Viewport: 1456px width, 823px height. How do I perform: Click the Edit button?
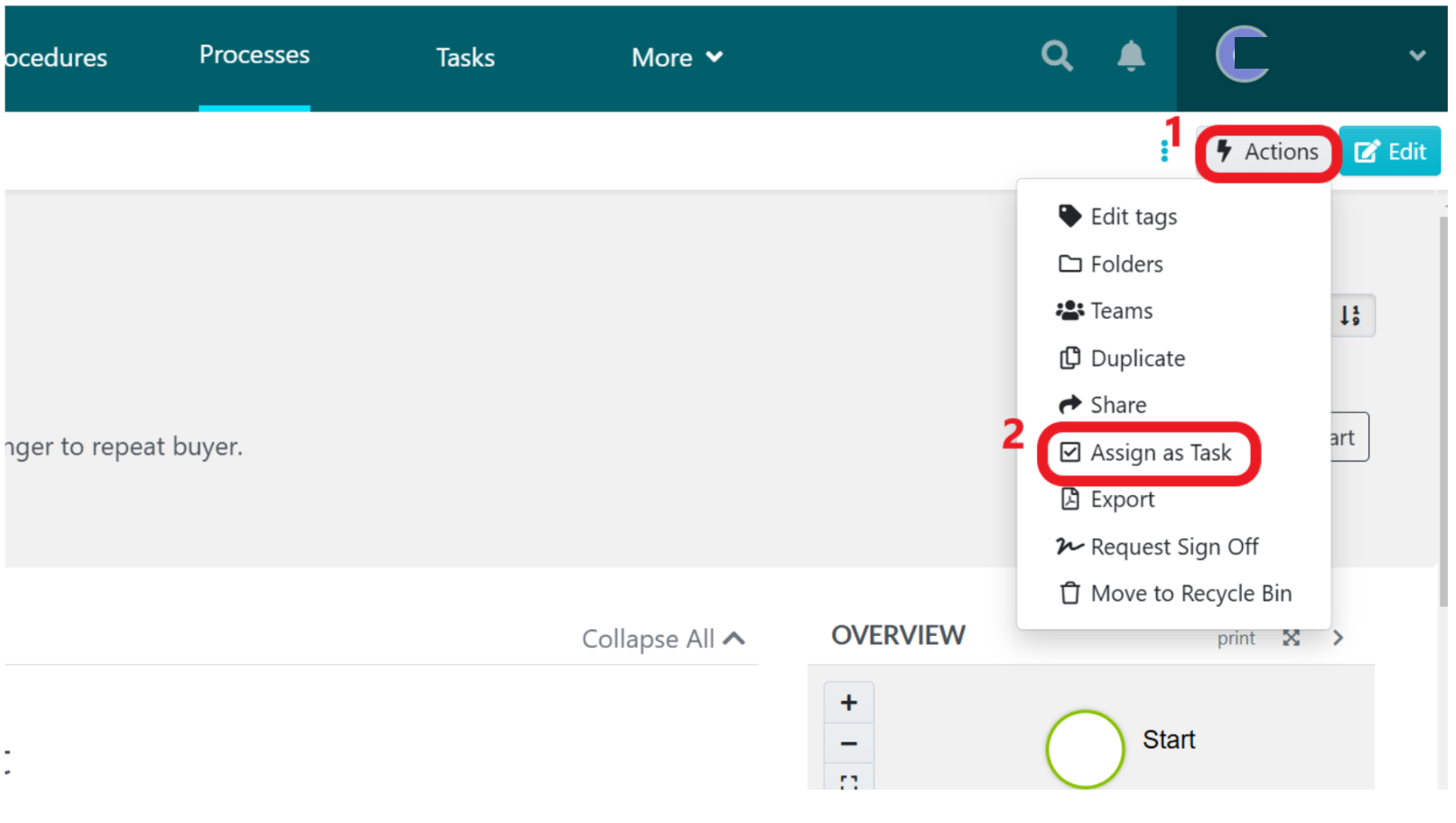point(1390,151)
